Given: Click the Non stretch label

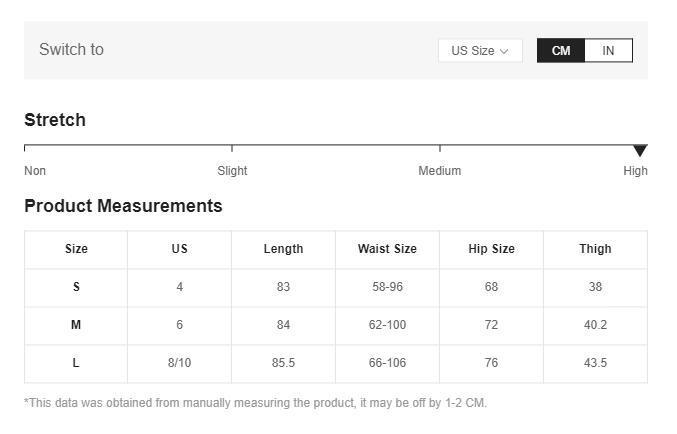Looking at the screenshot, I should point(35,171).
